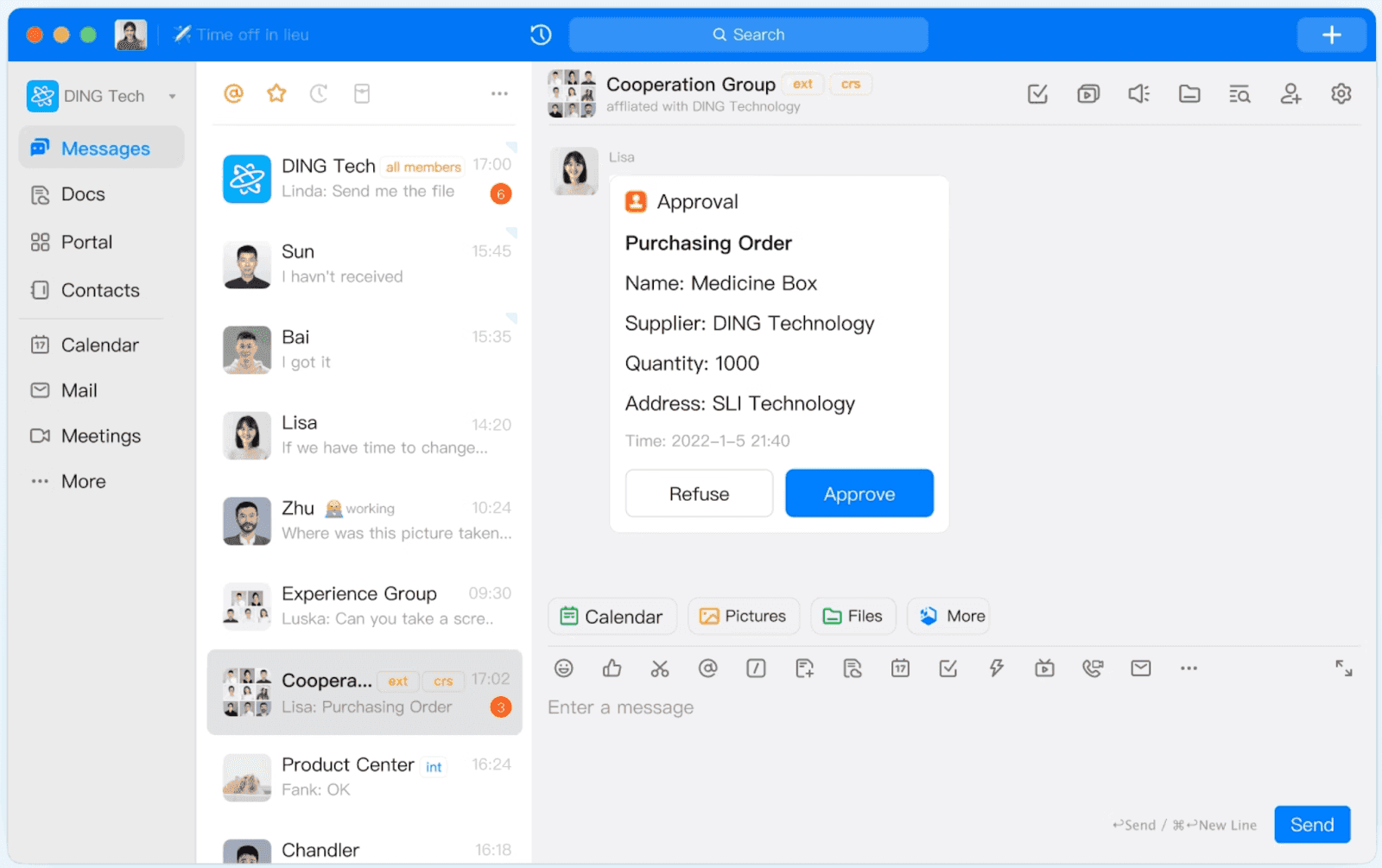Image resolution: width=1382 pixels, height=868 pixels.
Task: Open group announcement speaker icon
Action: point(1139,93)
